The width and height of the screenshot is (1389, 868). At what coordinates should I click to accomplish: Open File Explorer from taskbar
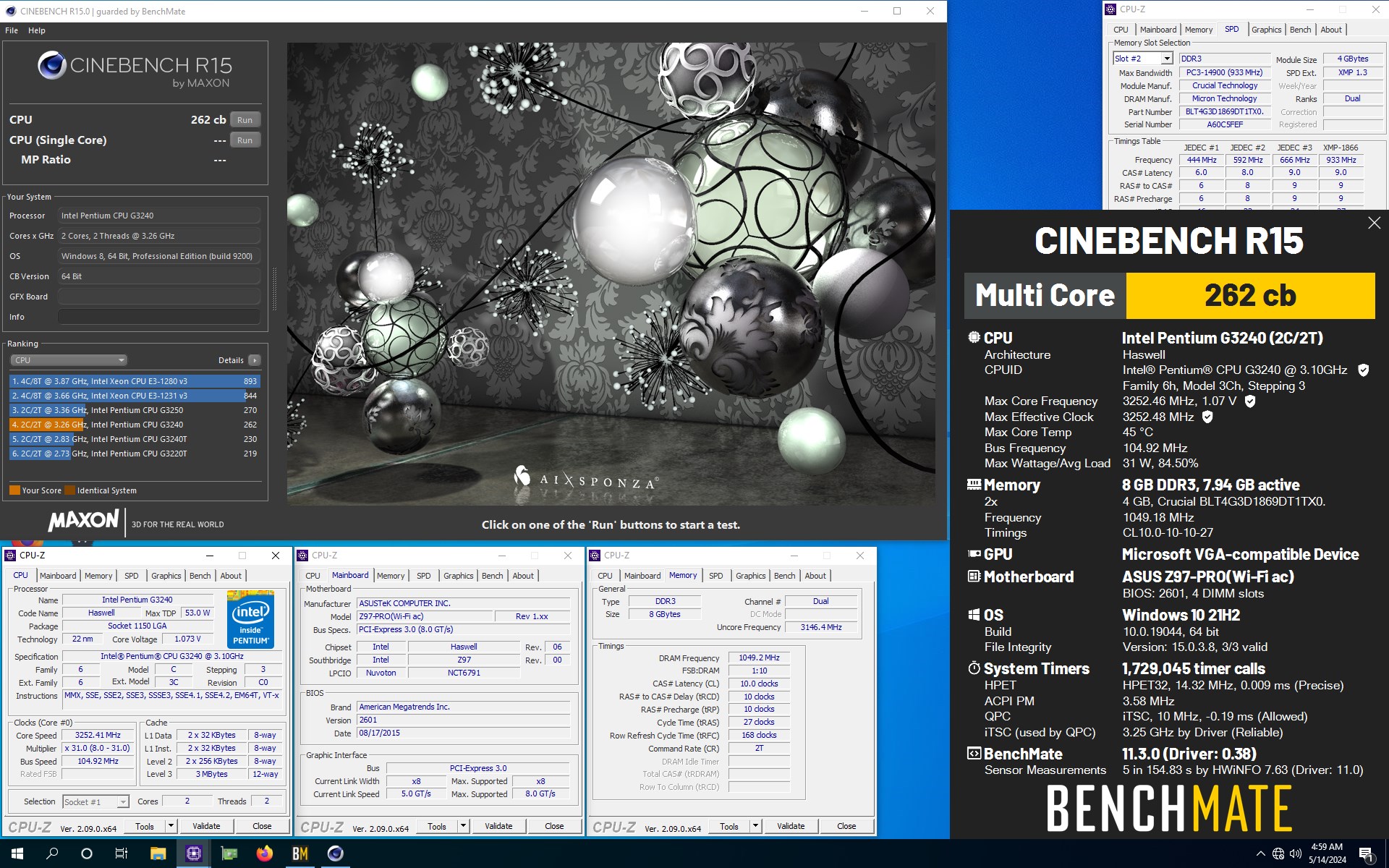158,854
